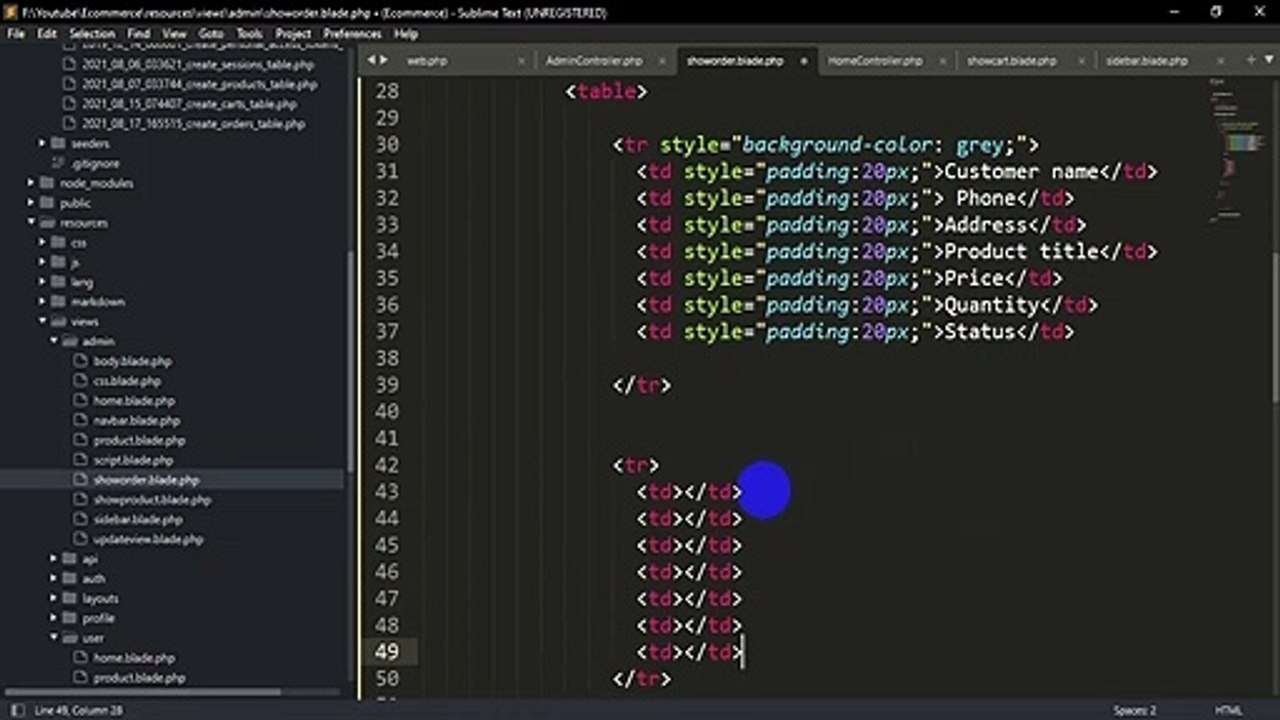
Task: Open the Goto menu
Action: 211,33
